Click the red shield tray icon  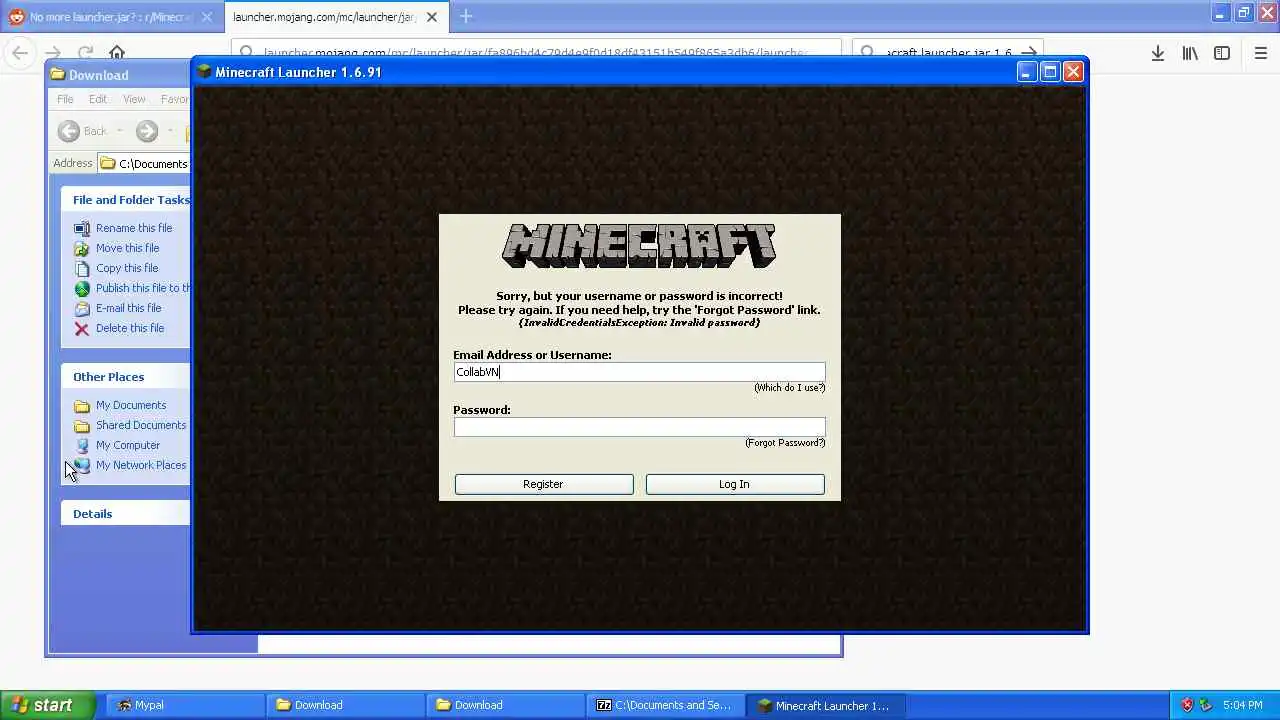coord(1187,705)
